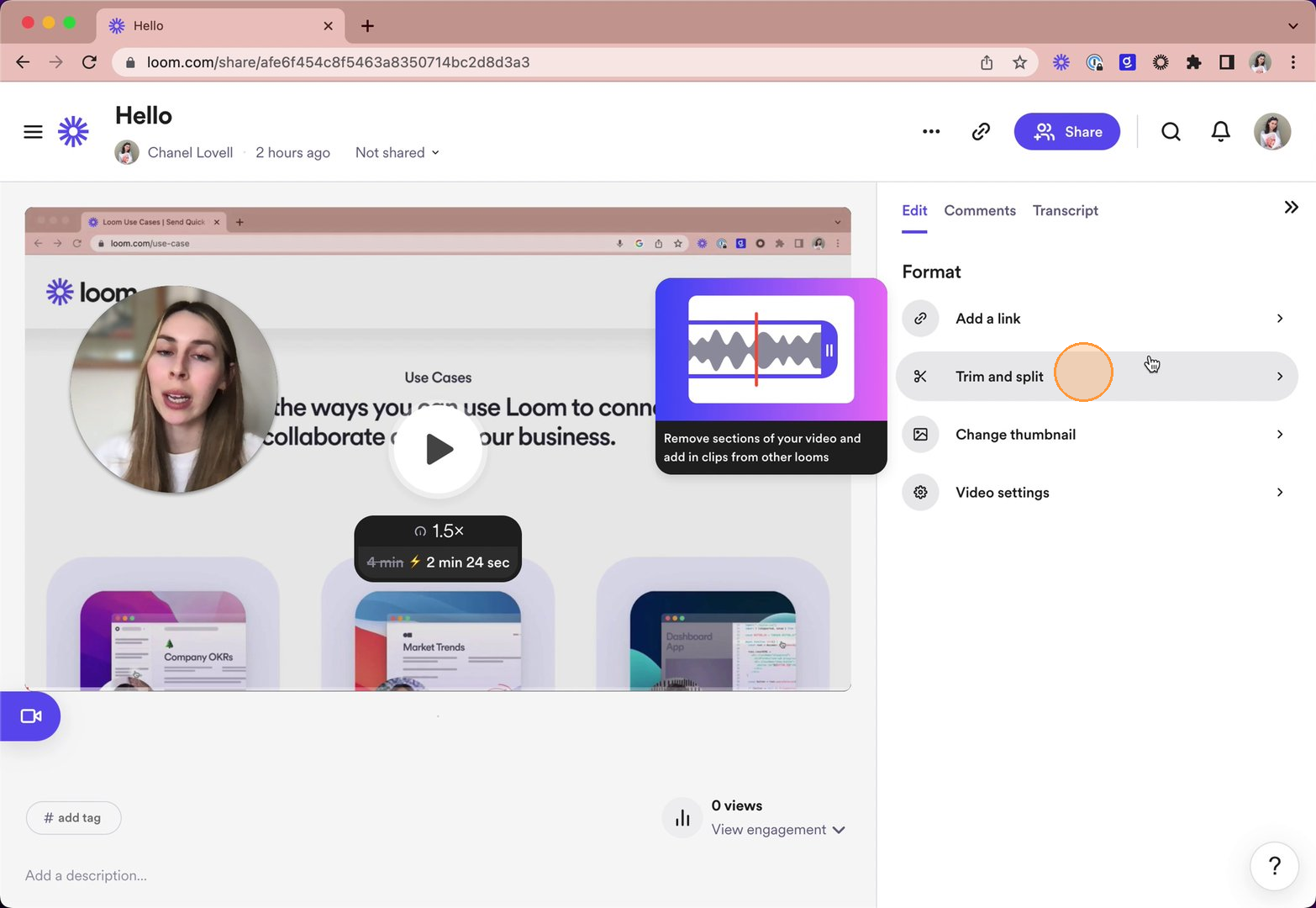Click the browser forward arrow
This screenshot has width=1316, height=908.
click(x=55, y=62)
